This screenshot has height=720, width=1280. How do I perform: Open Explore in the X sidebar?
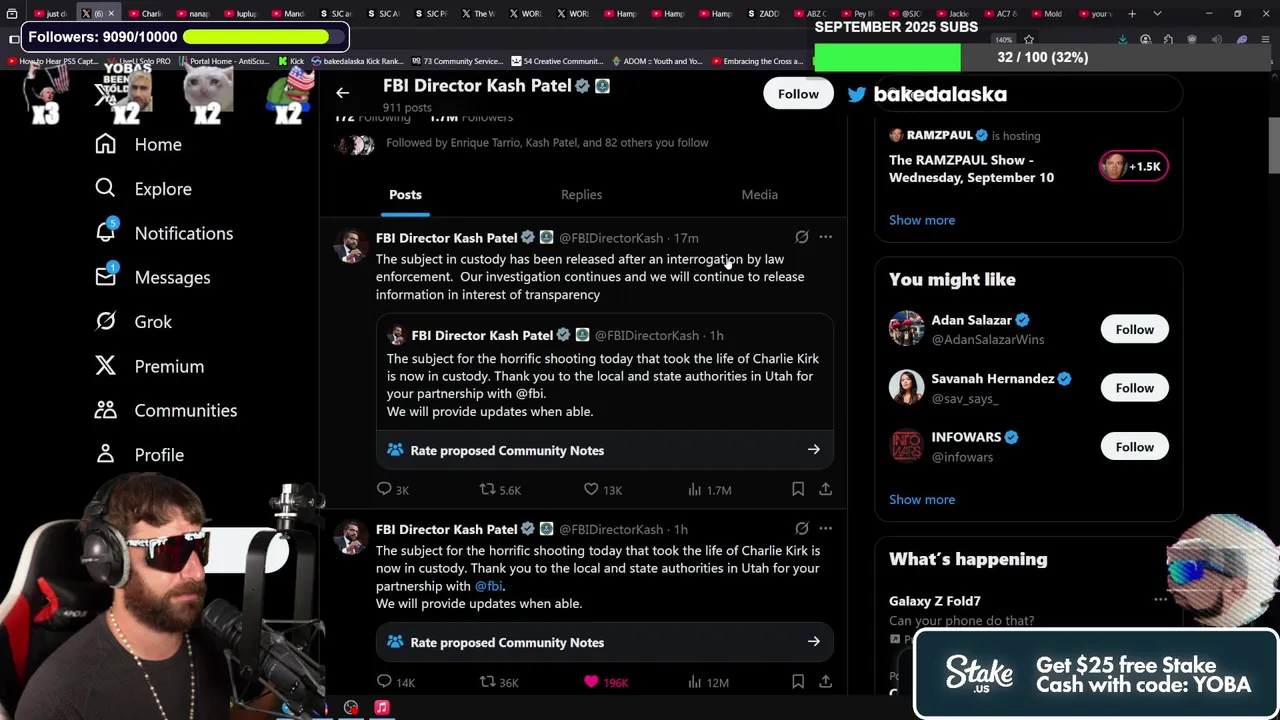(x=142, y=188)
